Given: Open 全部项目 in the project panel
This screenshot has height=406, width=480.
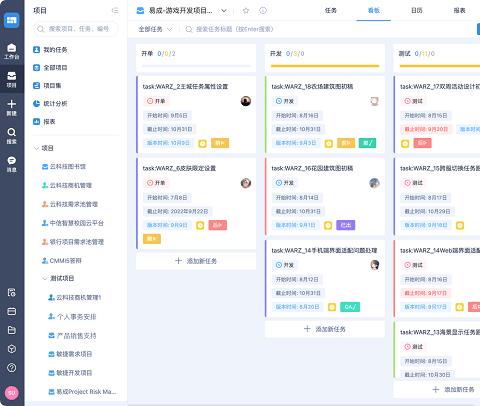Looking at the screenshot, I should (50, 68).
